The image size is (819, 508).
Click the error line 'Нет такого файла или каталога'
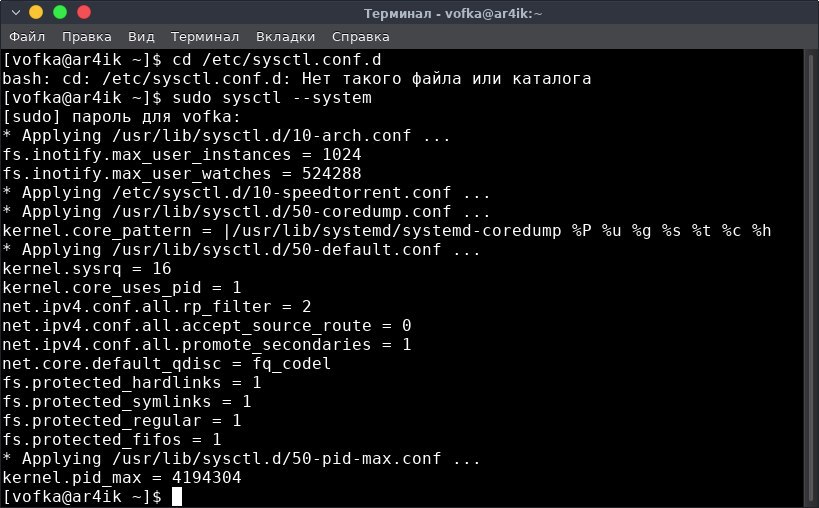(447, 79)
